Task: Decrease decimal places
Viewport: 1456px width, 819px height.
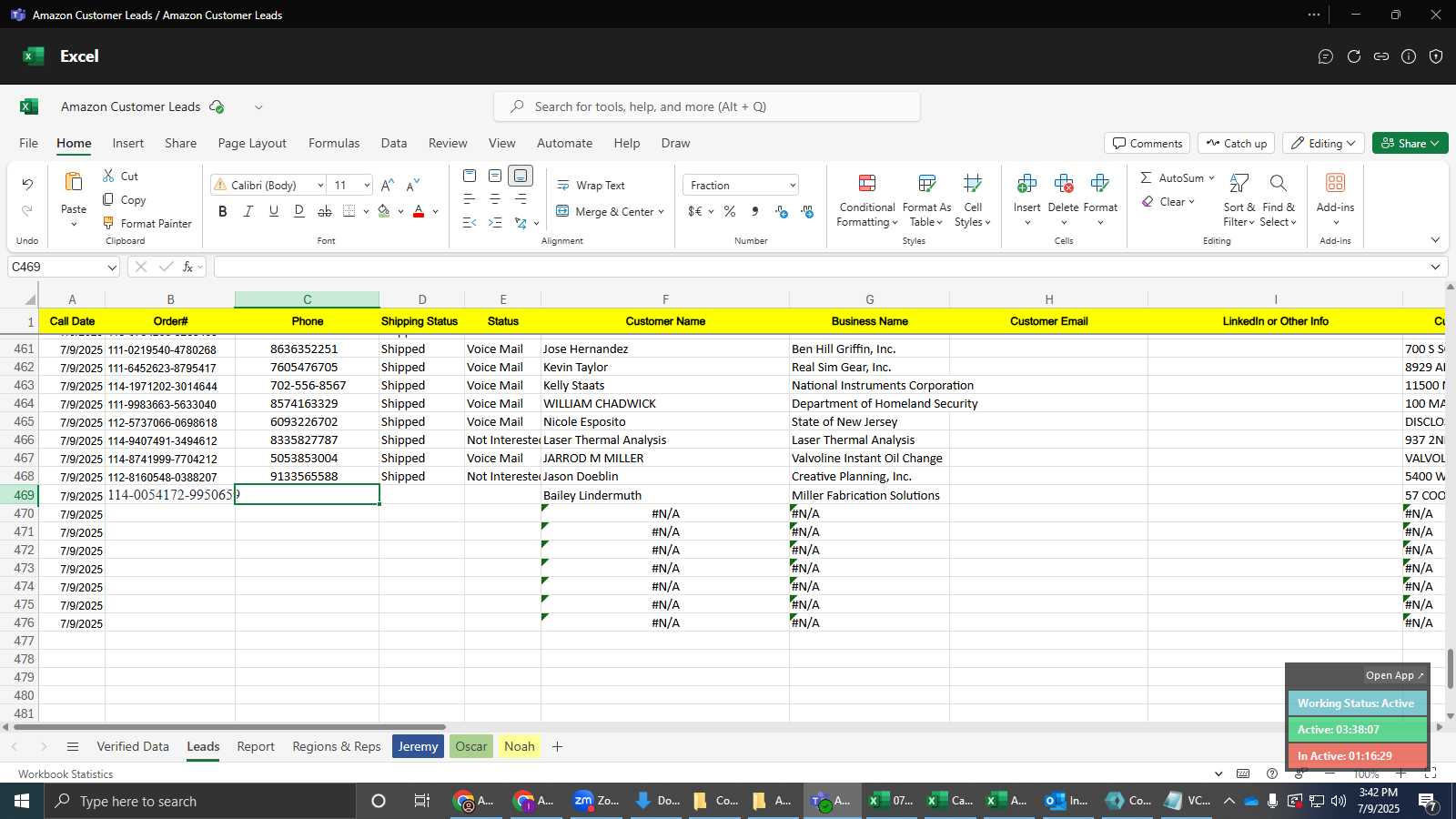Action: [x=807, y=211]
